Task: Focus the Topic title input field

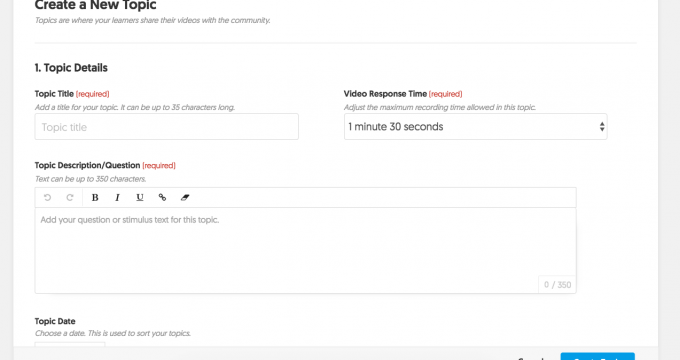Action: (x=167, y=127)
